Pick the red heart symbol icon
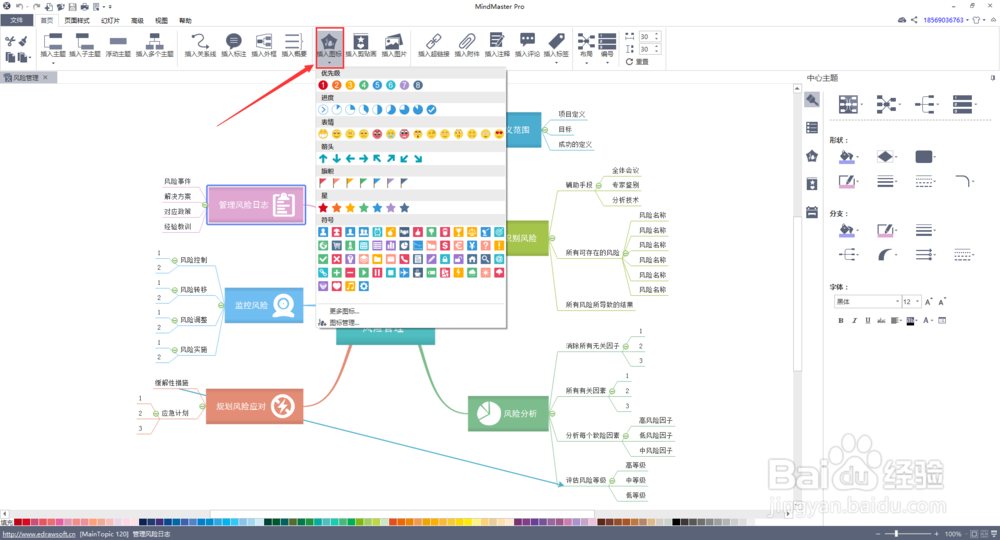Image resolution: width=1000 pixels, height=540 pixels. 337,286
